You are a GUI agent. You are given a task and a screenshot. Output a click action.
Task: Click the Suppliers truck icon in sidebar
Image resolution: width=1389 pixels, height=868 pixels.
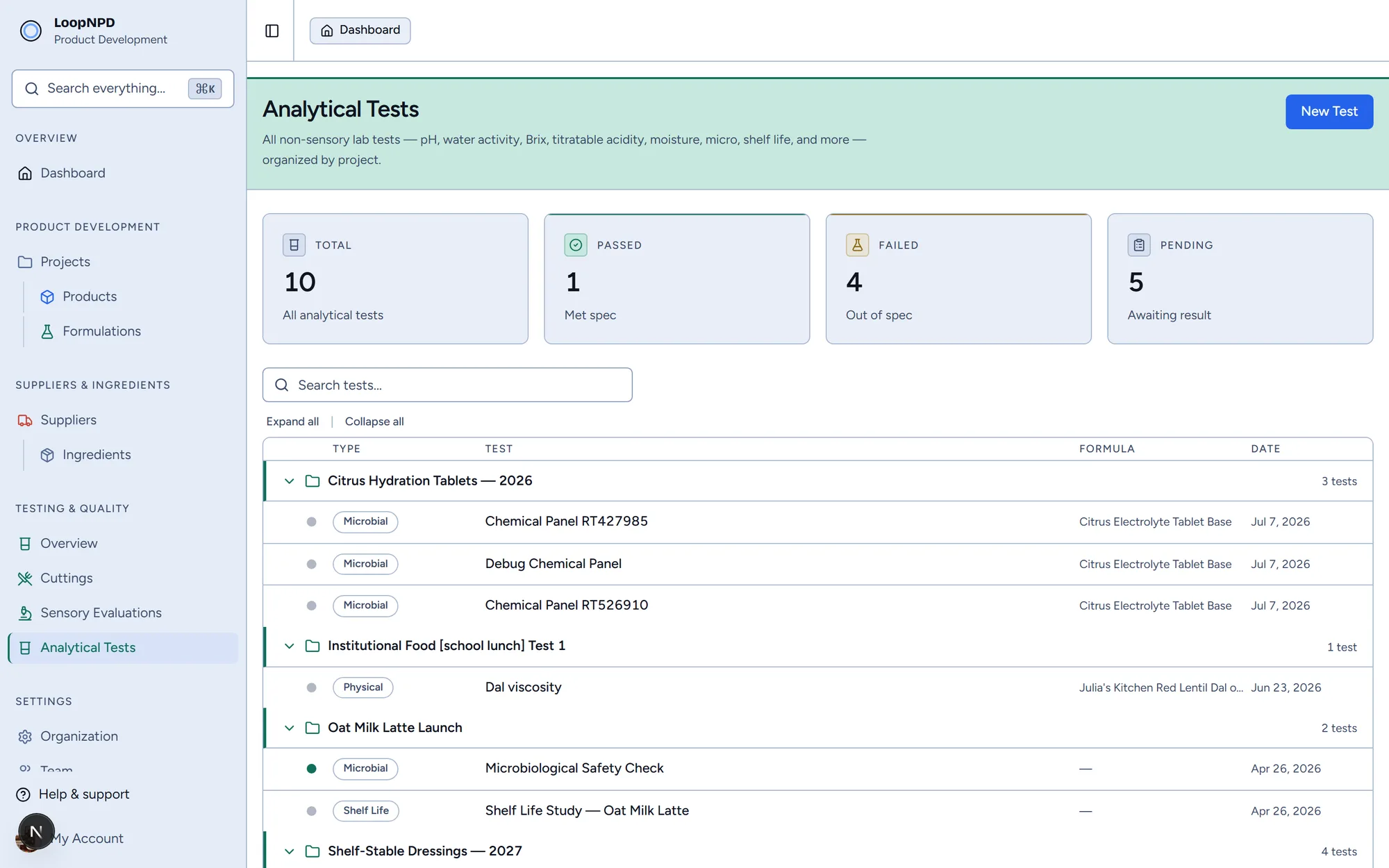tap(25, 420)
